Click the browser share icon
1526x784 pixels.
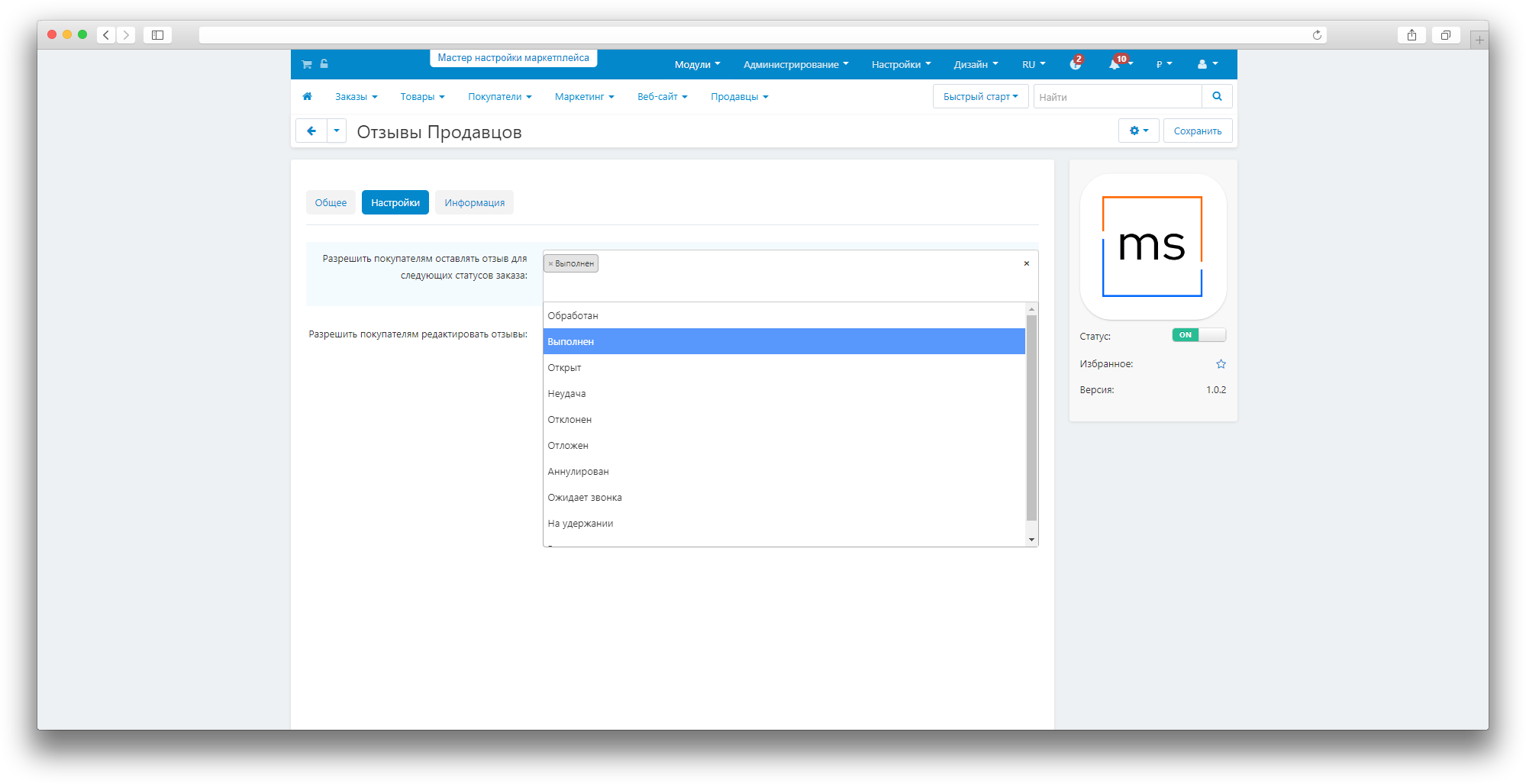(1412, 35)
